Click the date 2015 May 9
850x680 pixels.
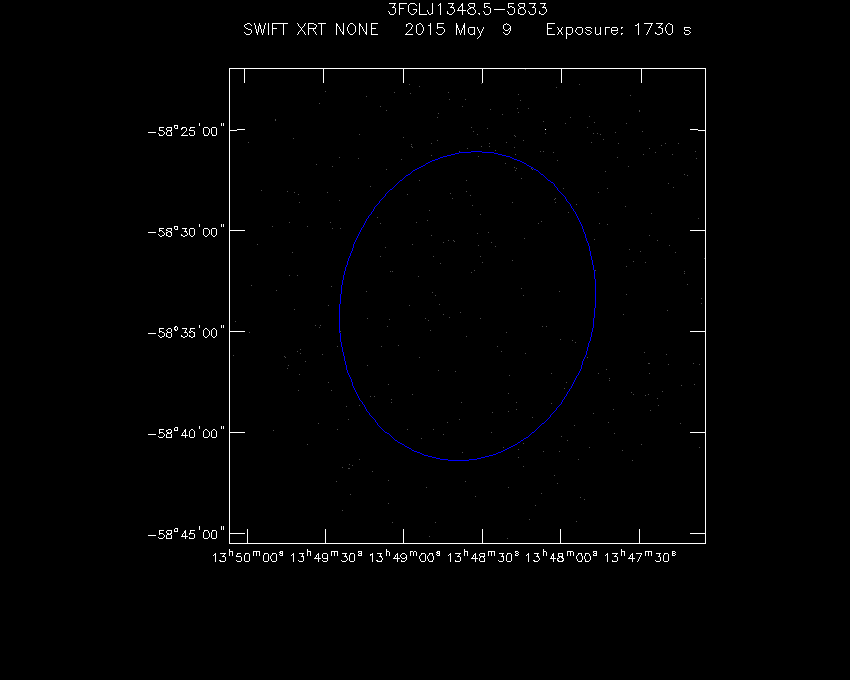click(x=458, y=30)
